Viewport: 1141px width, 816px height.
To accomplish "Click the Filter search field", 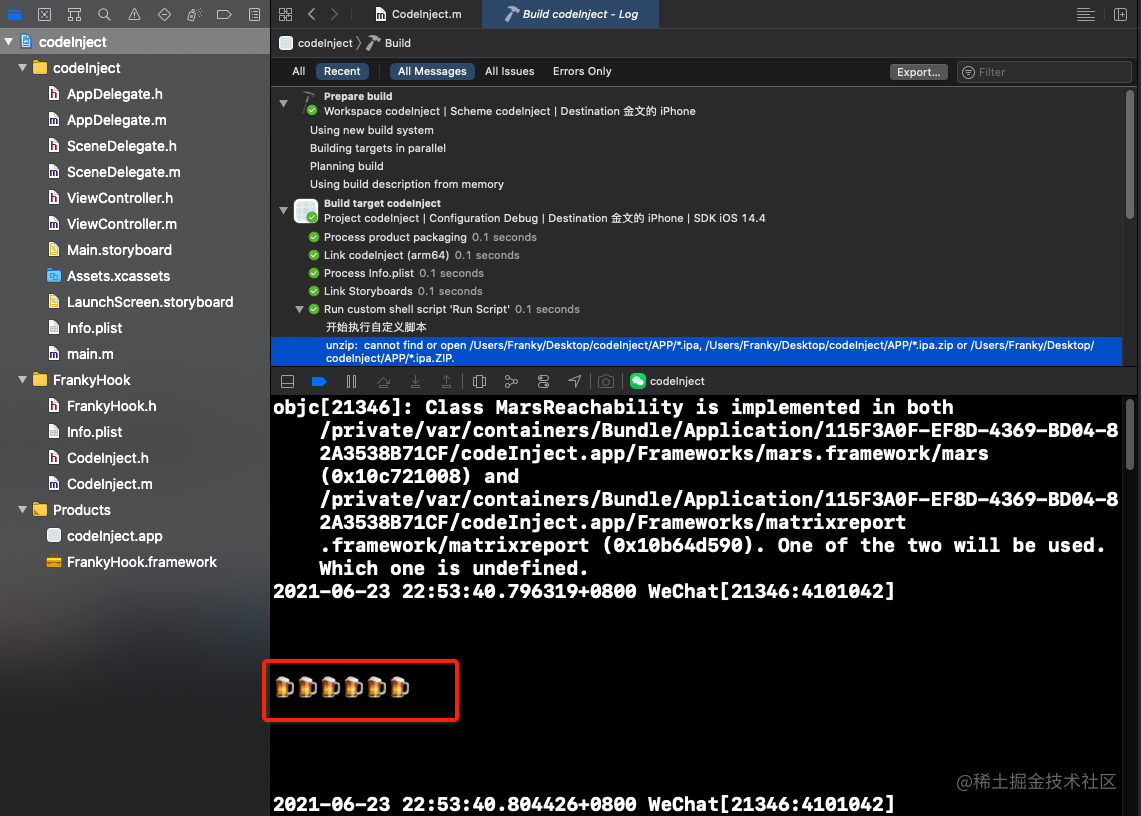I will pos(1044,72).
